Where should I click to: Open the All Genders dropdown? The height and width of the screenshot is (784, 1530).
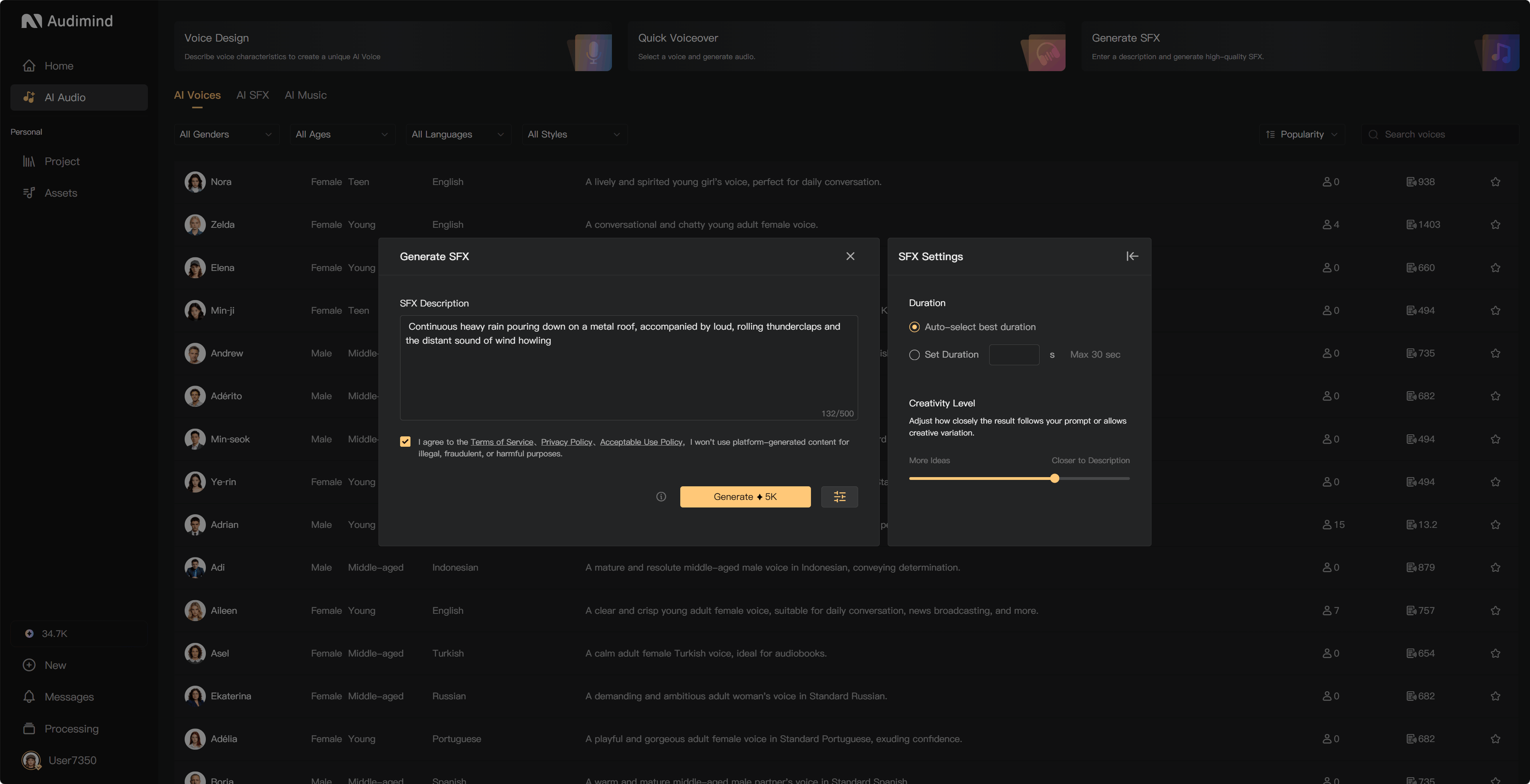tap(226, 134)
